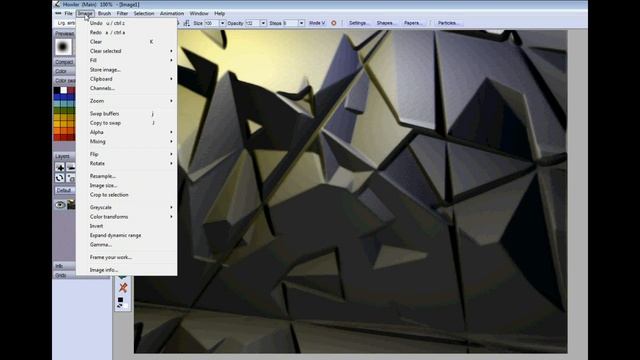This screenshot has height=360, width=640.
Task: Choose Redo from Image menu
Action: (x=127, y=32)
